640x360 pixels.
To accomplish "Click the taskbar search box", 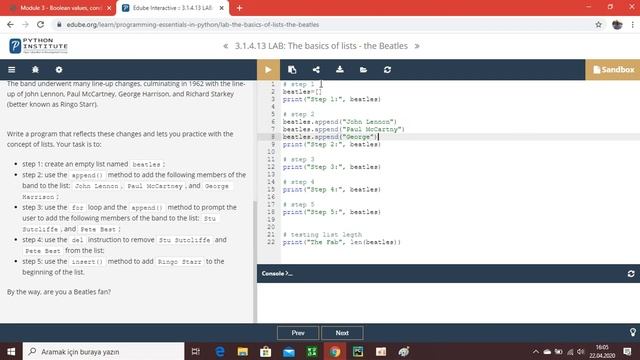I will tap(103, 351).
